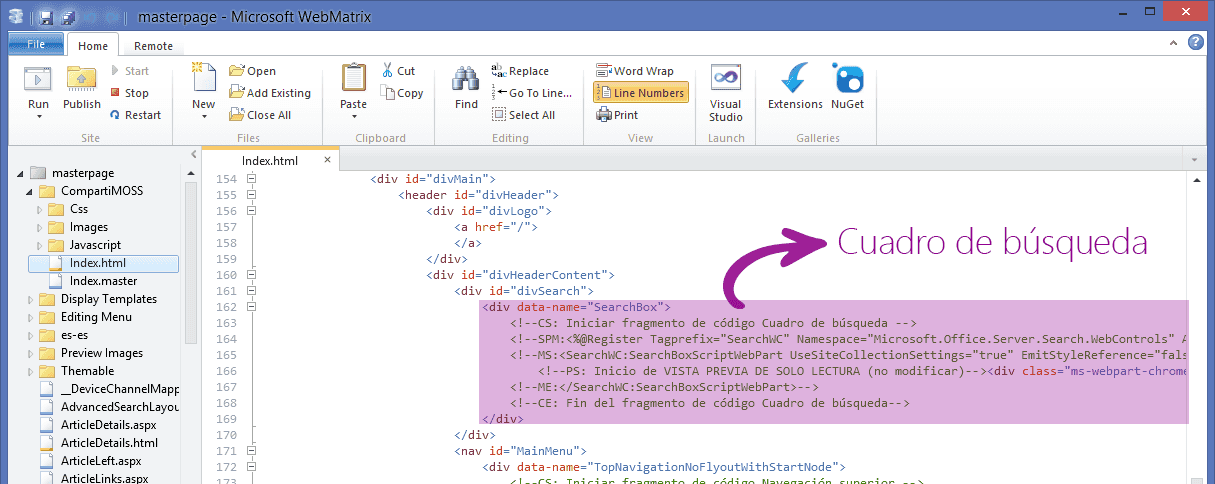The width and height of the screenshot is (1215, 484).
Task: Expand the Css folder
Action: coord(40,209)
